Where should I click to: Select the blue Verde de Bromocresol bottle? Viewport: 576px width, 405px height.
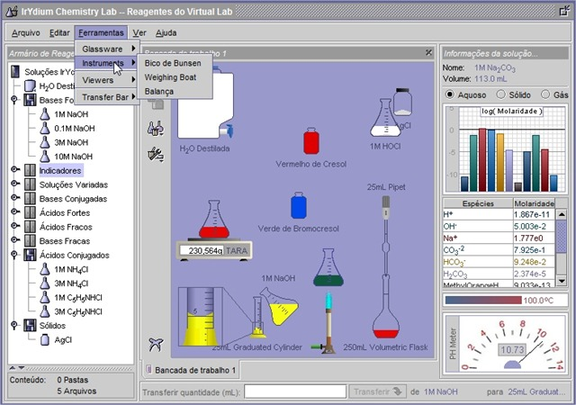298,205
